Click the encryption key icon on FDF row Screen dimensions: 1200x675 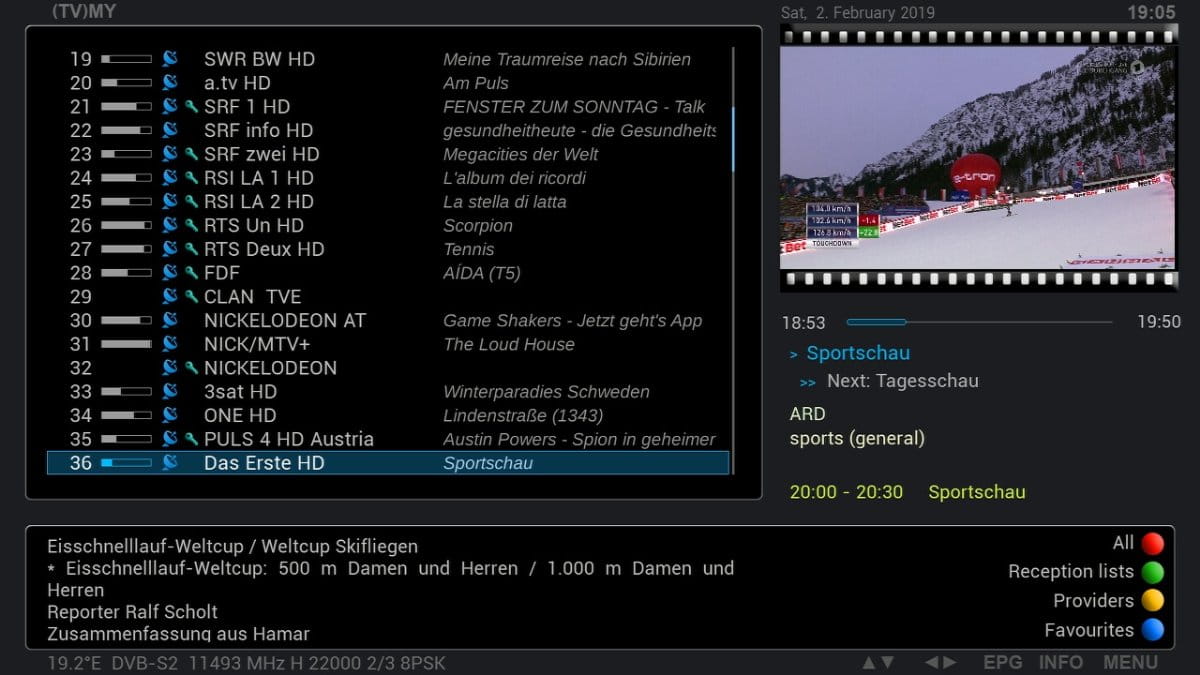(x=191, y=273)
